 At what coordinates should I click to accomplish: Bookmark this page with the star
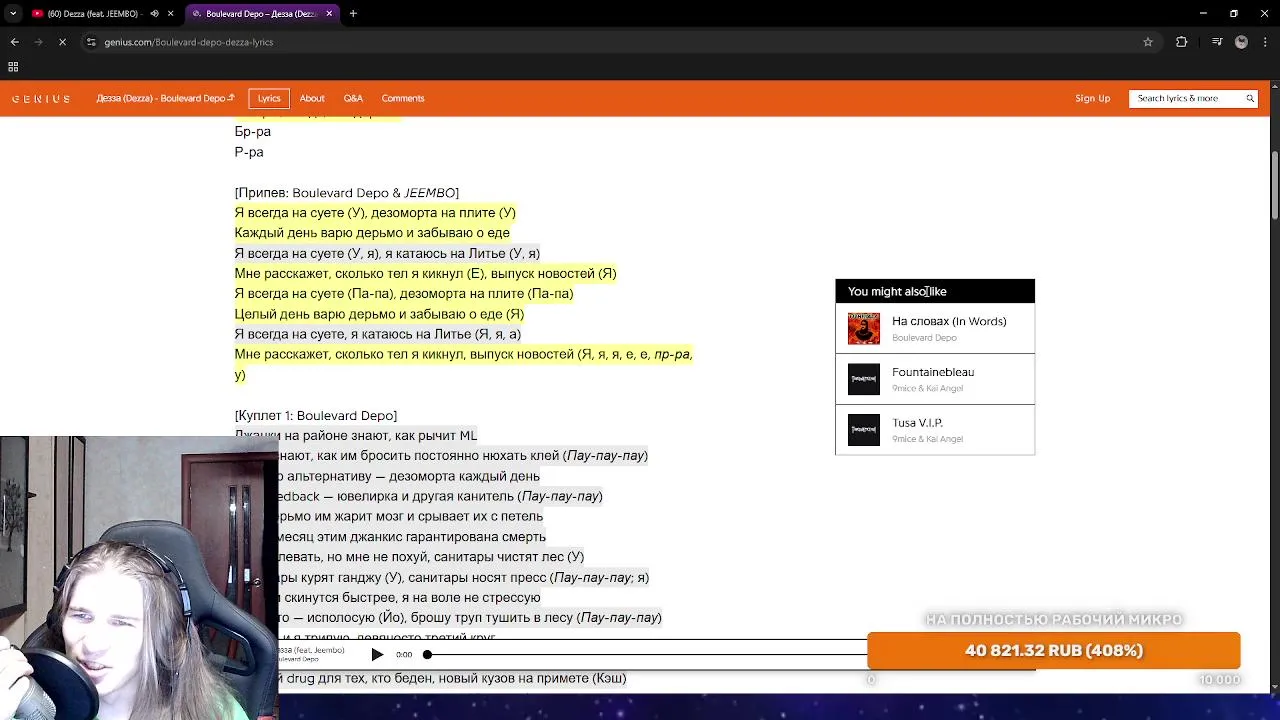(1148, 42)
